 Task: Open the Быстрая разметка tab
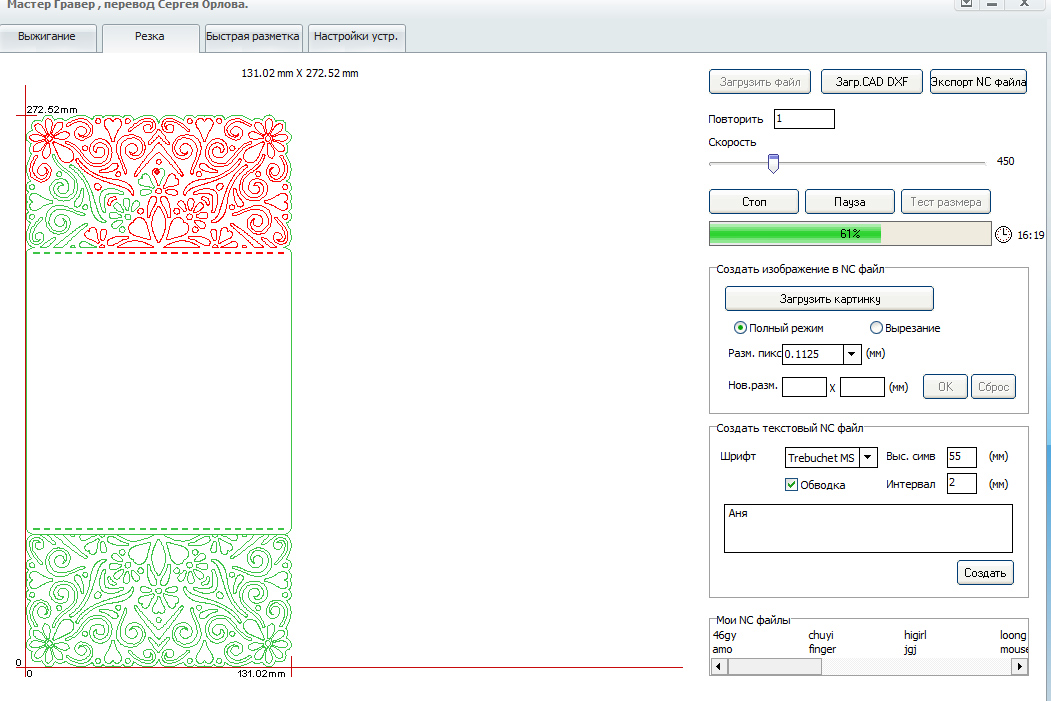pyautogui.click(x=252, y=37)
